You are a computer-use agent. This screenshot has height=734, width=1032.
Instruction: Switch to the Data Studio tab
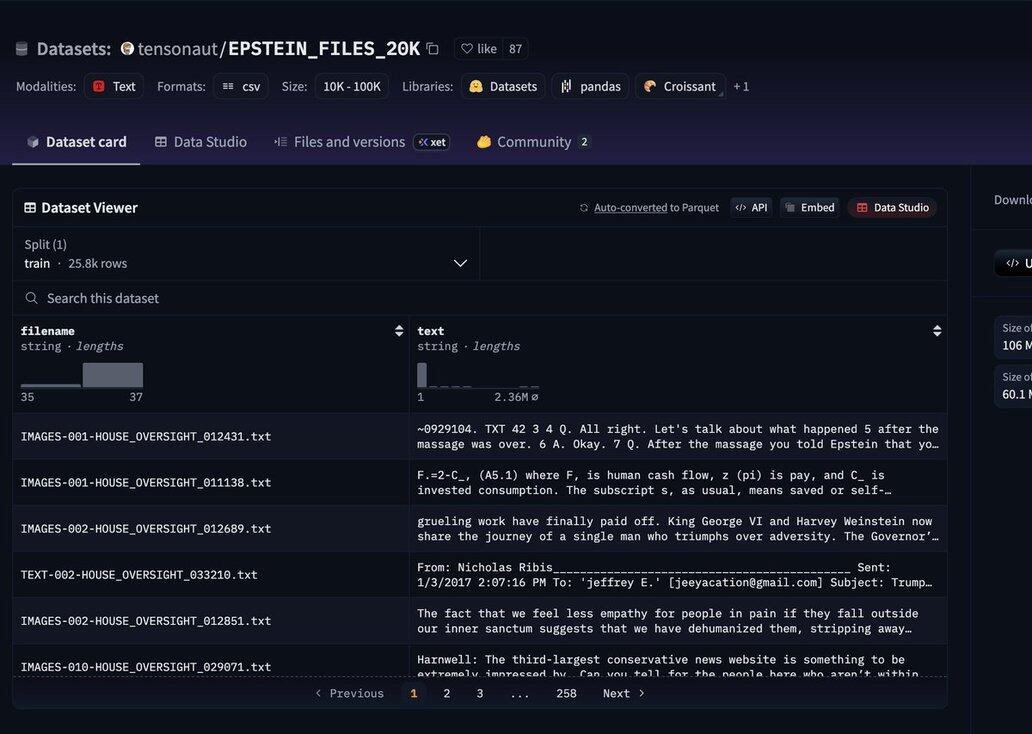click(200, 142)
